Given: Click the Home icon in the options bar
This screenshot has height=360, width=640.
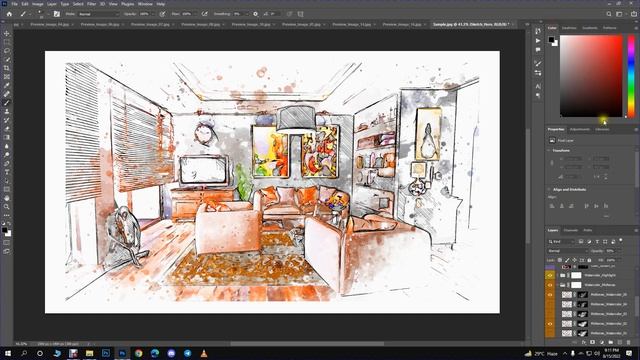Looking at the screenshot, I should point(9,14).
